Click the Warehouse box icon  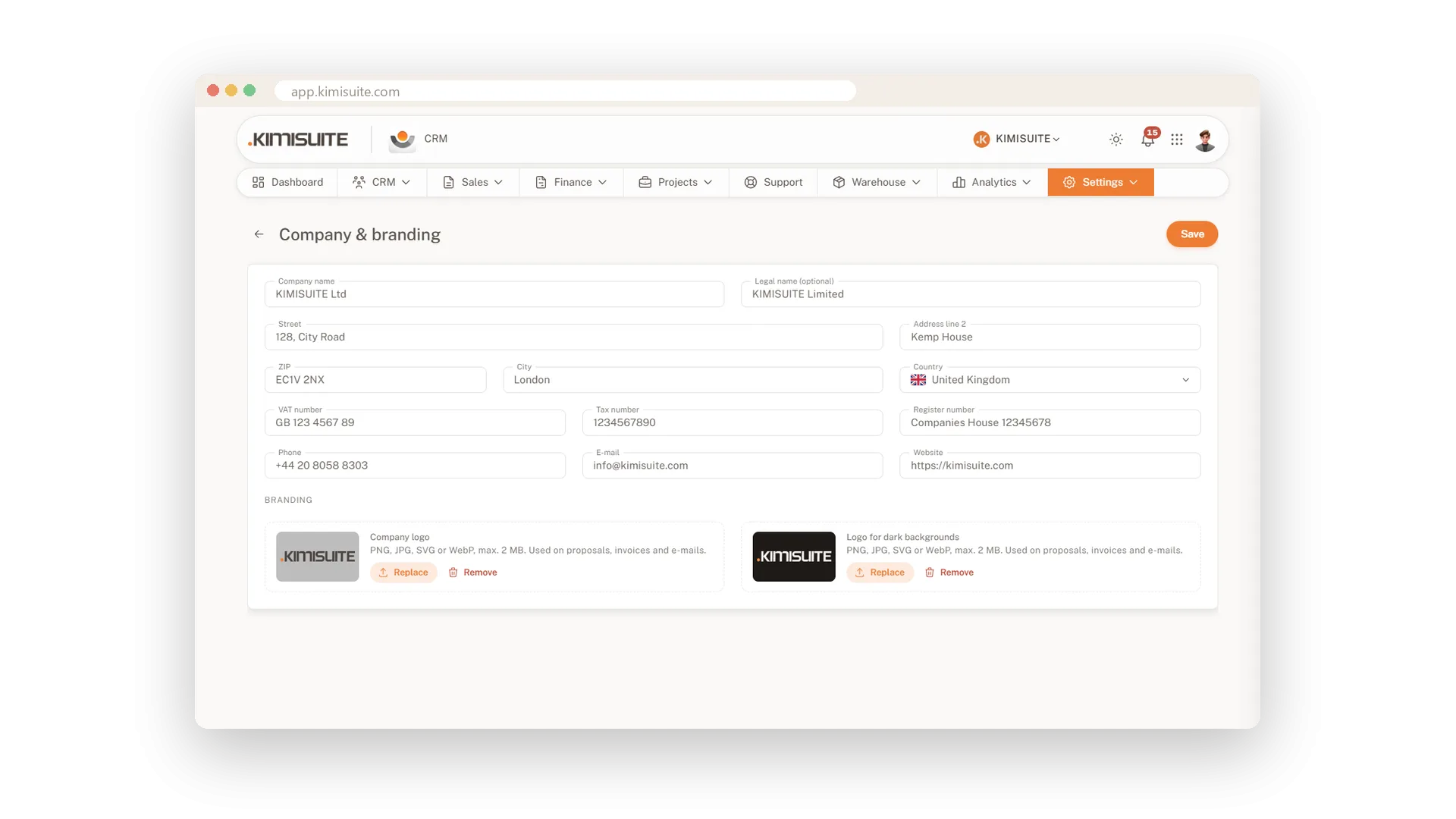tap(839, 182)
